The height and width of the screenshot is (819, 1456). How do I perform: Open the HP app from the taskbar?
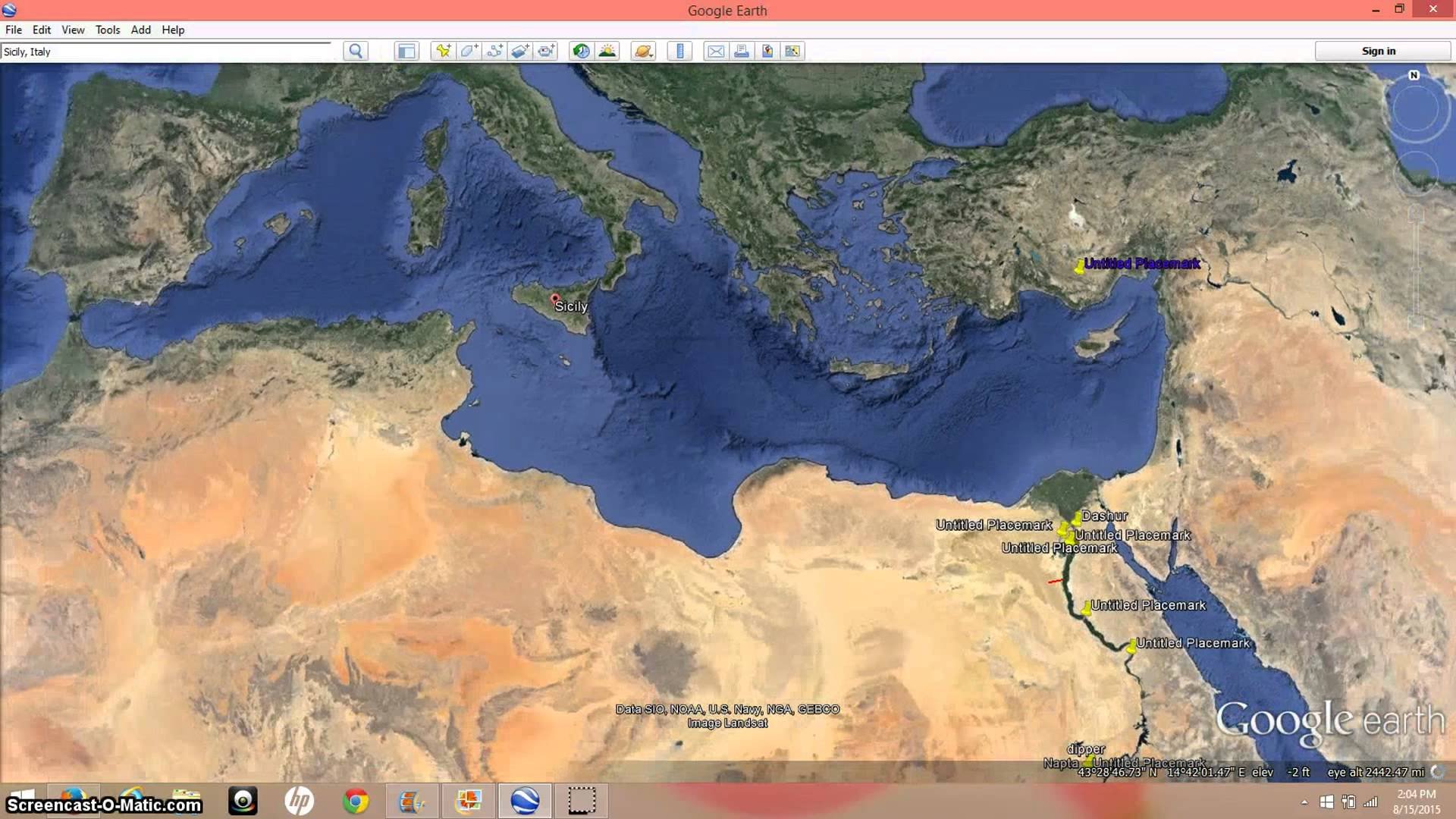[300, 801]
